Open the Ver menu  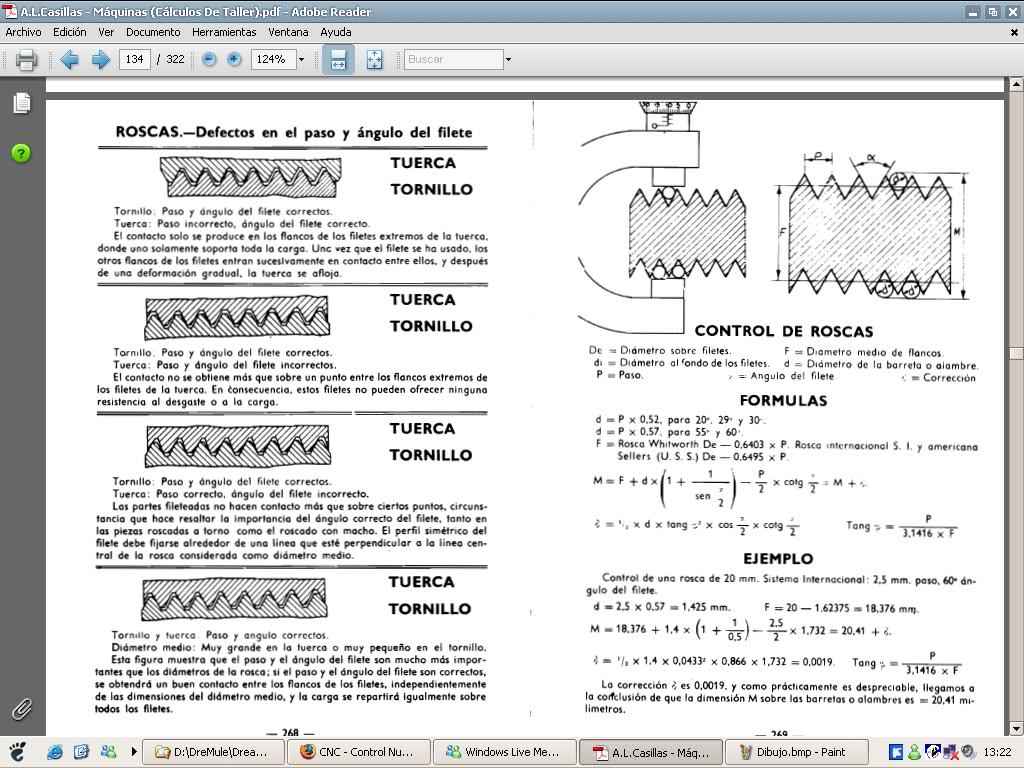[106, 32]
